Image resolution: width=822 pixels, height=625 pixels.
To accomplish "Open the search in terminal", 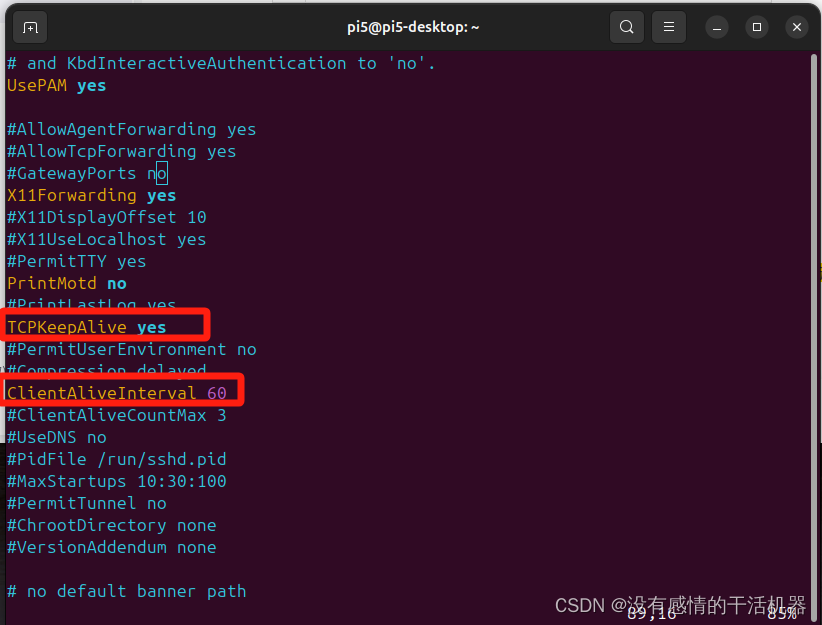I will 627,27.
